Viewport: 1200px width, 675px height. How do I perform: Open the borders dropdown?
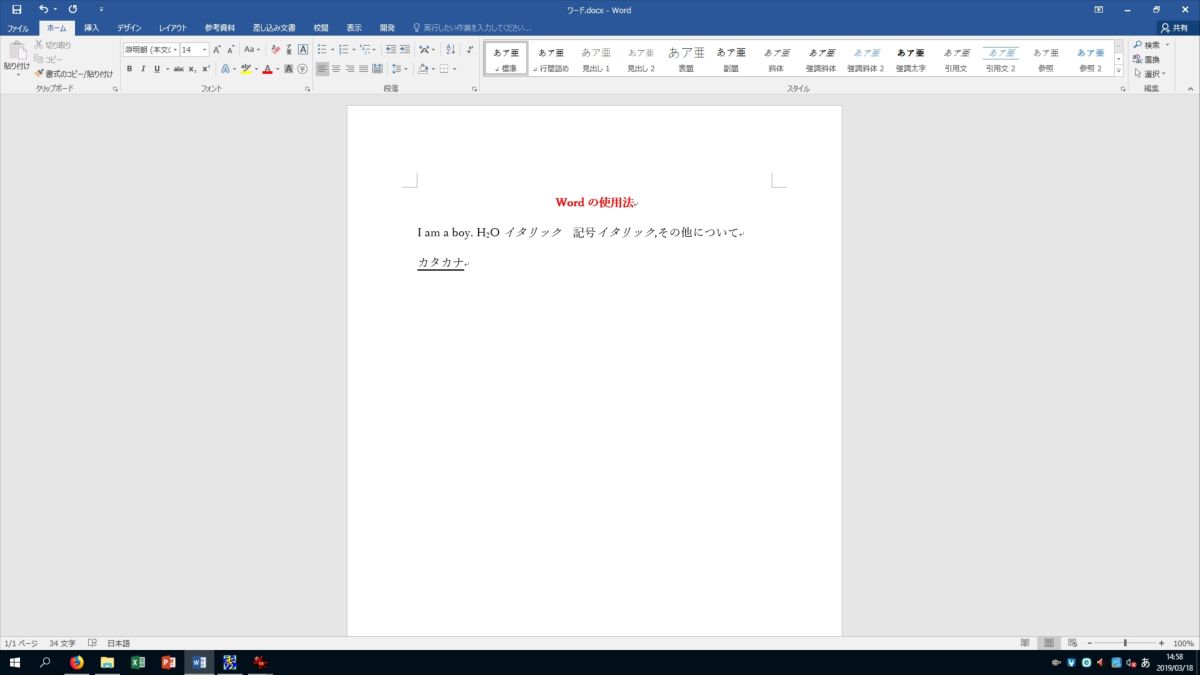click(x=454, y=69)
